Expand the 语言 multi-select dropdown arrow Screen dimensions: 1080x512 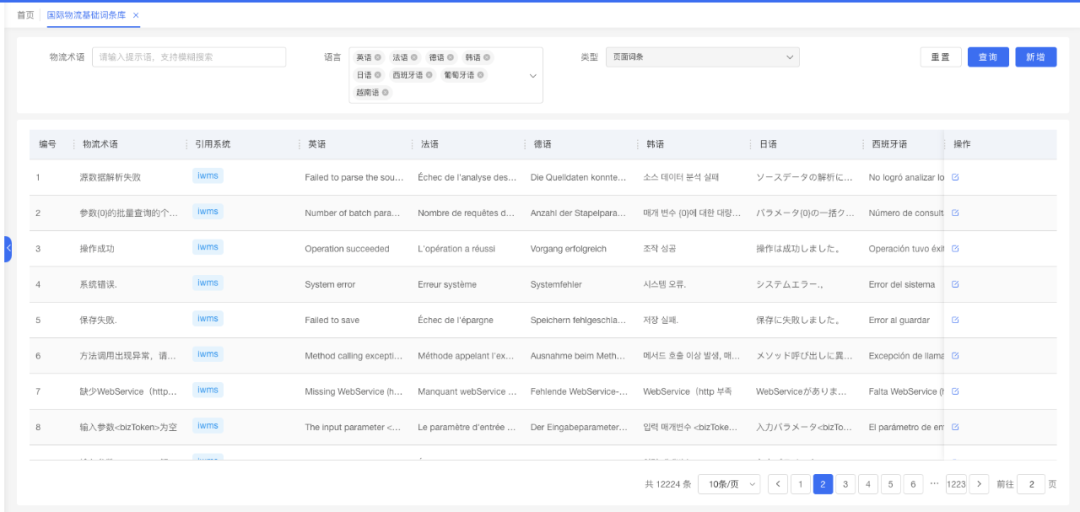click(x=532, y=75)
